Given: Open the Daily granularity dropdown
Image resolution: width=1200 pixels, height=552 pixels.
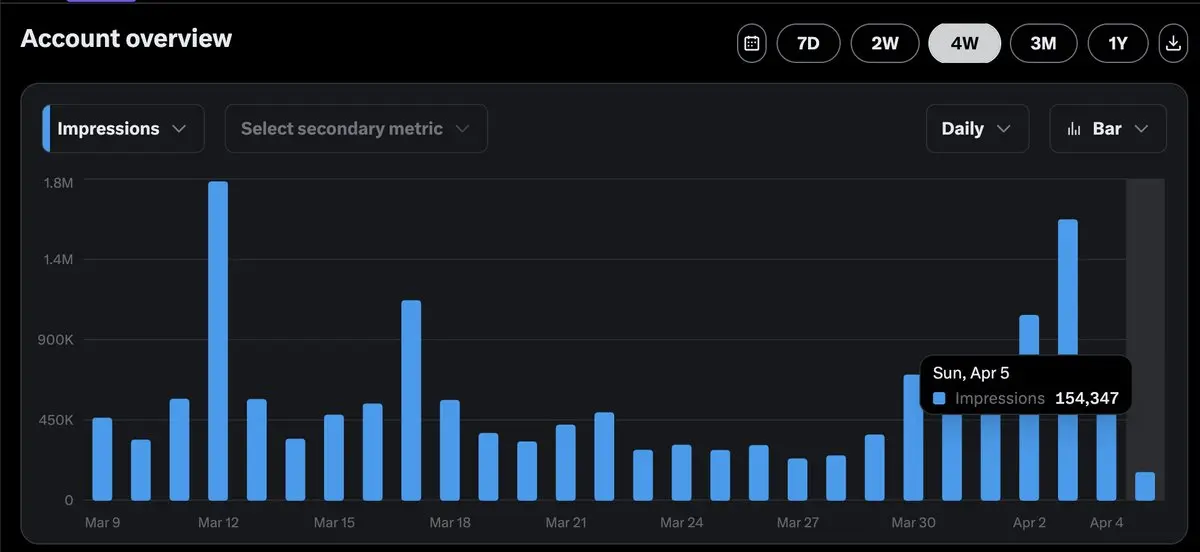Looking at the screenshot, I should 977,129.
